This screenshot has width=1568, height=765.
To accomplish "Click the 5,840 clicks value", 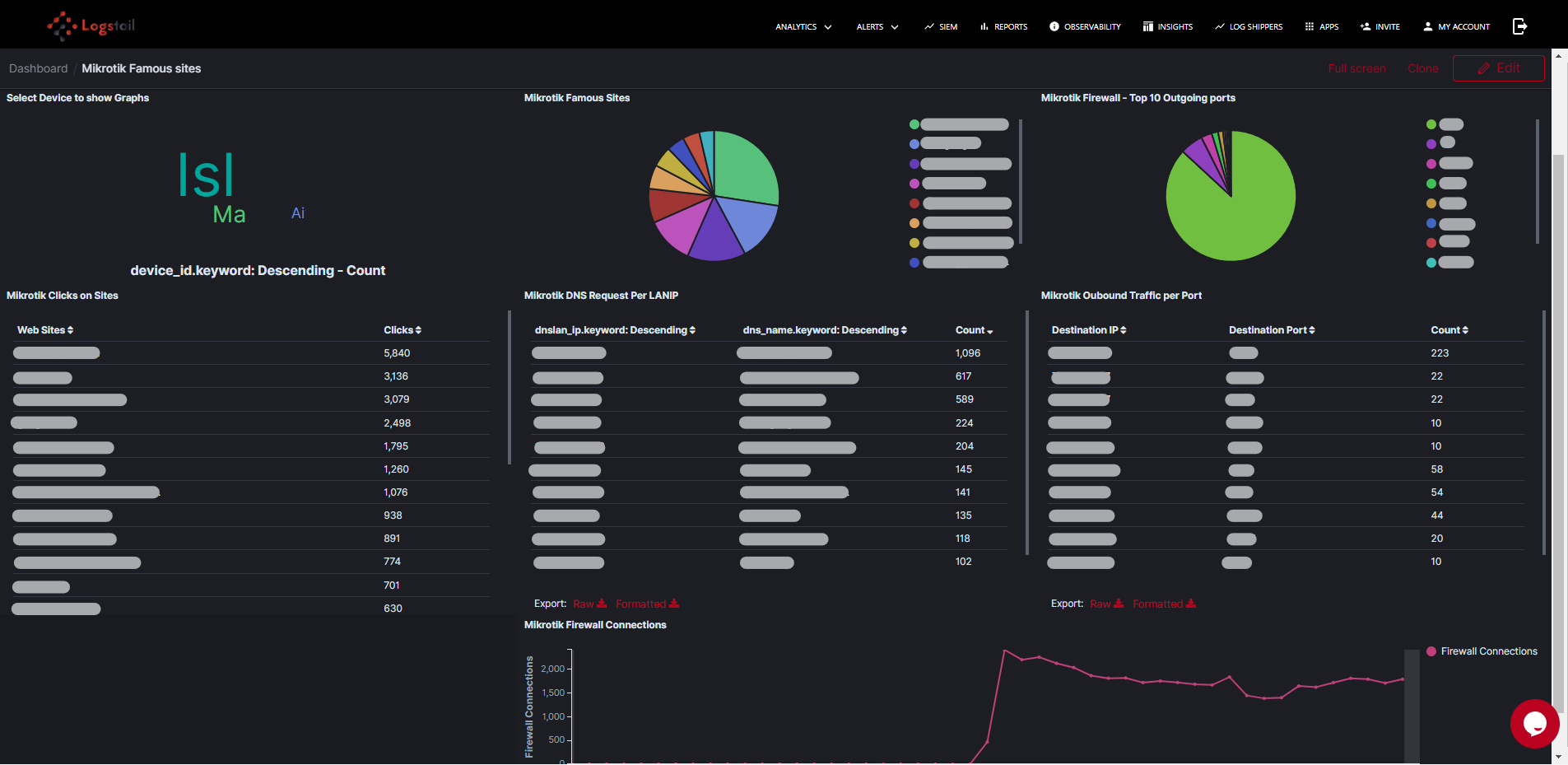I will point(397,353).
